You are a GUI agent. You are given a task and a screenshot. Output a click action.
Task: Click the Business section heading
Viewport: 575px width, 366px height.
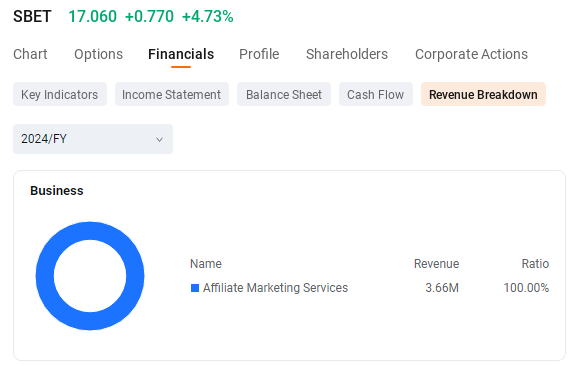[x=57, y=191]
